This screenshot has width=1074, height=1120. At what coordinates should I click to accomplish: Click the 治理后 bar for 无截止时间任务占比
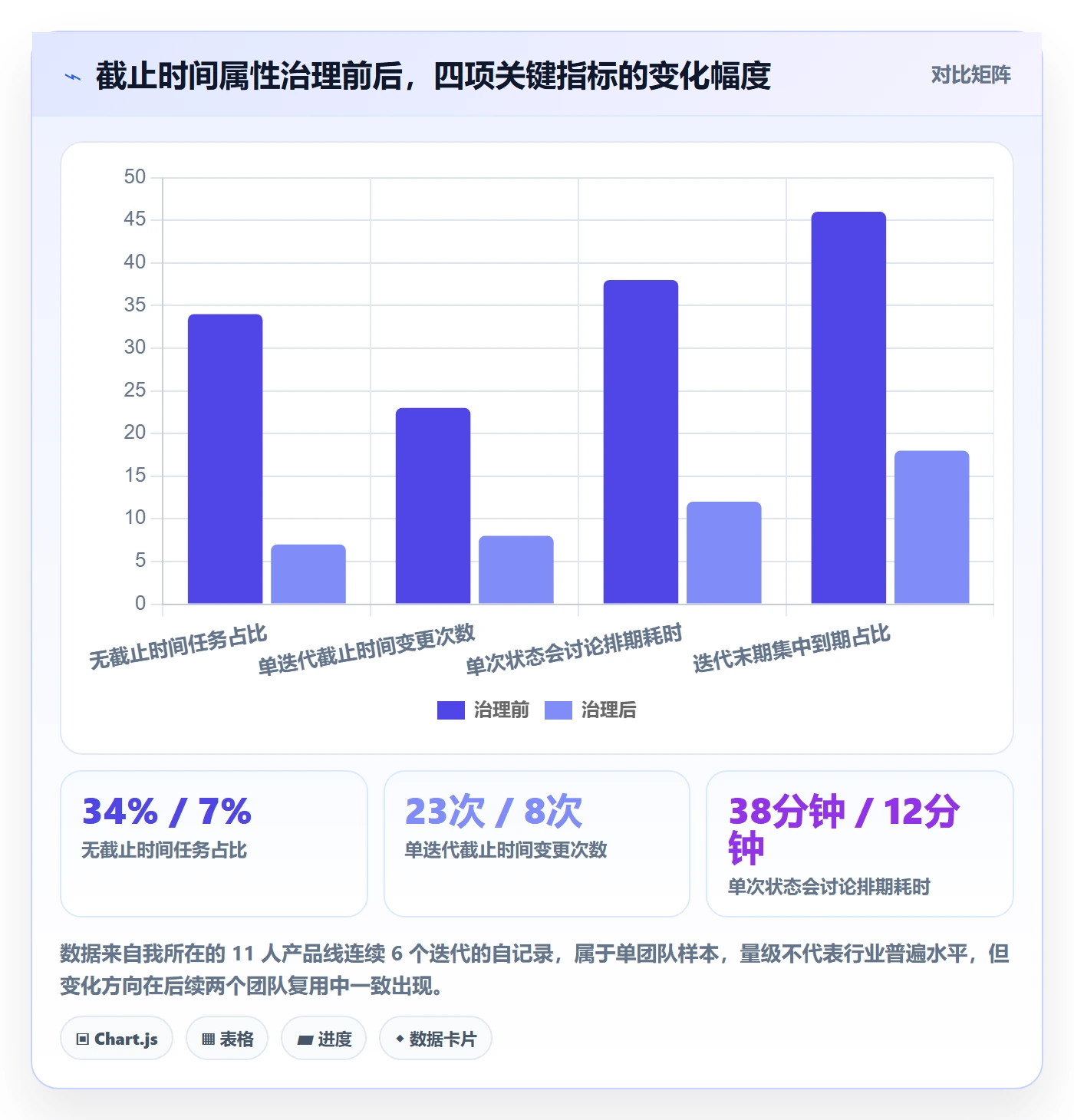point(308,574)
